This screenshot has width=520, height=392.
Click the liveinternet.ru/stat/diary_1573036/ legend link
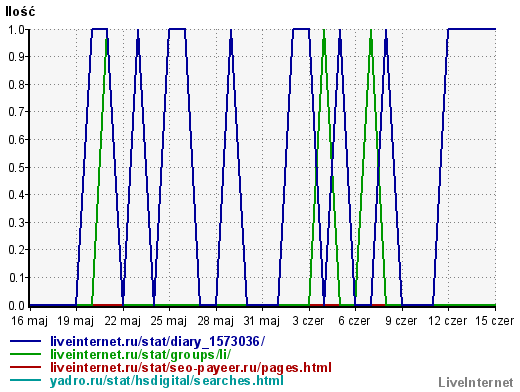pos(157,341)
